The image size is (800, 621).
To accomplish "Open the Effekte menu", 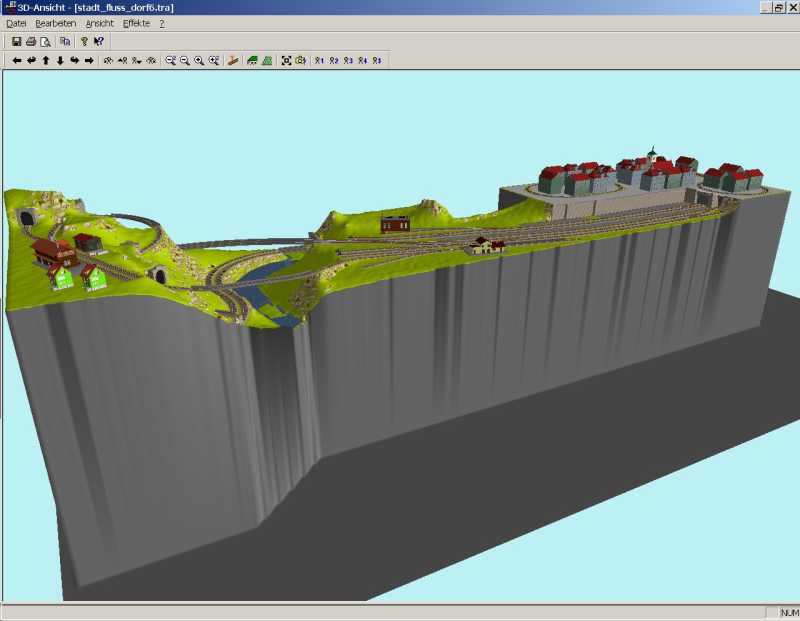I will click(x=136, y=23).
